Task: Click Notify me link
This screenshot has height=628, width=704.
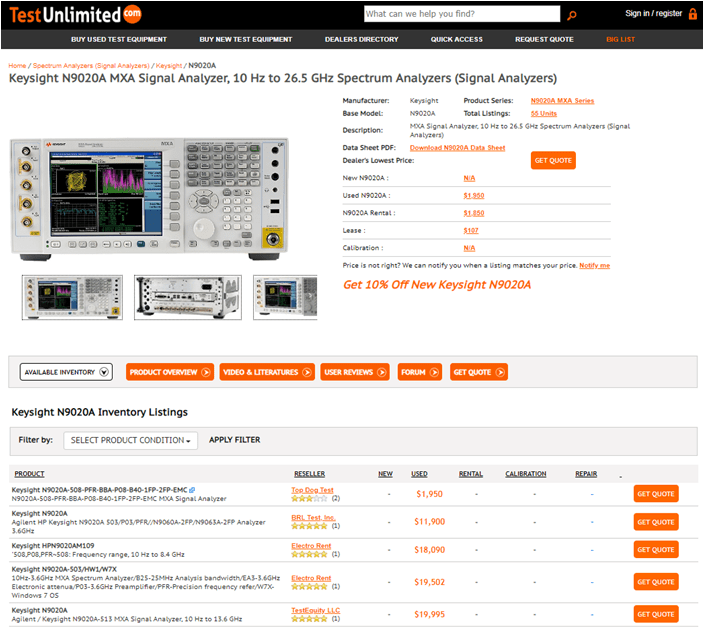Action: [x=594, y=265]
